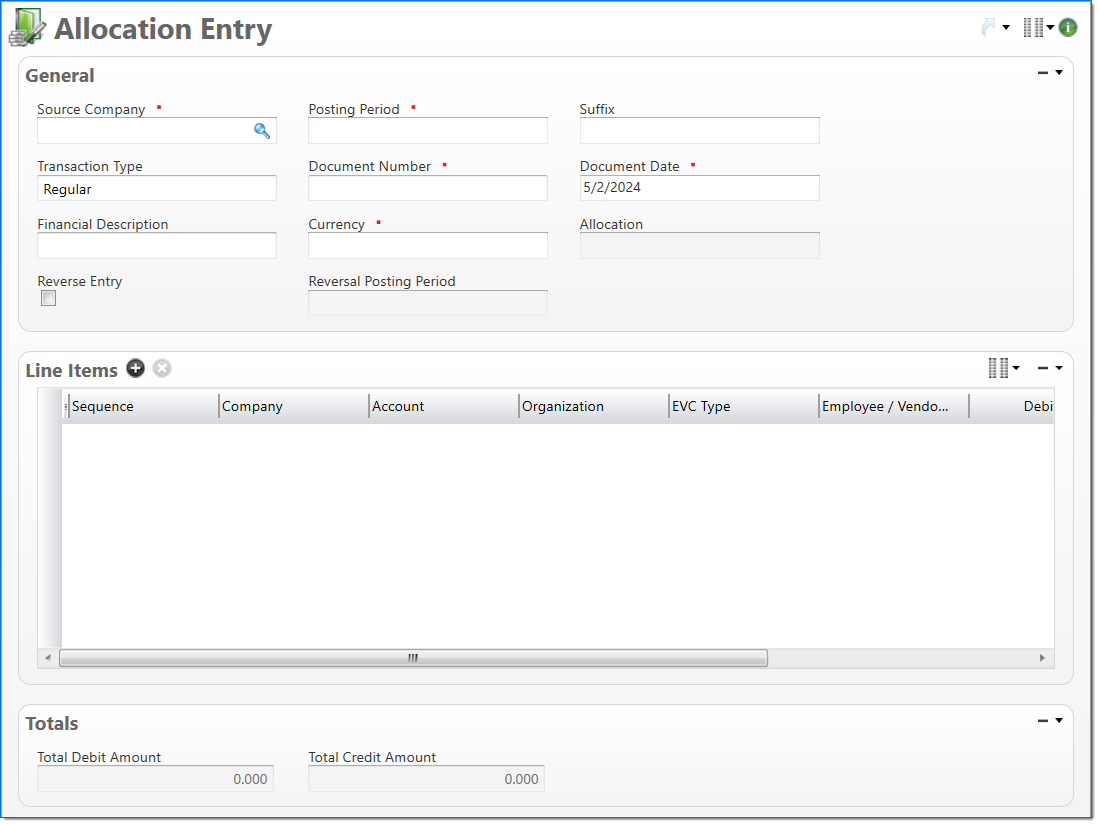Click the EVC Type column header
This screenshot has width=1098, height=824.
tap(740, 407)
